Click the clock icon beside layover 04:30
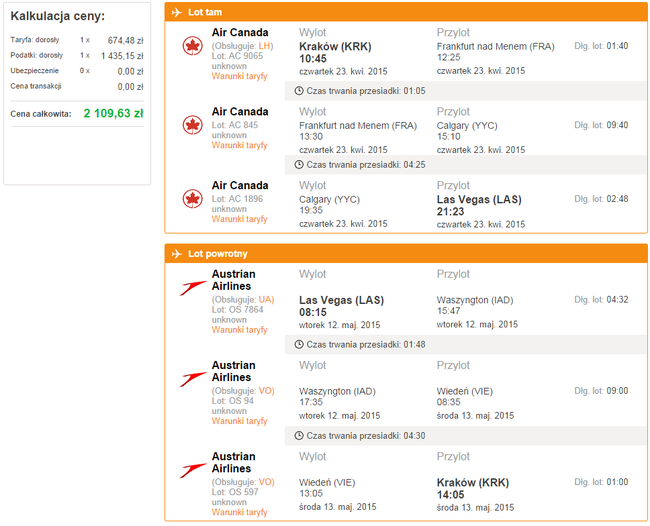Image resolution: width=650 pixels, height=526 pixels. [299, 435]
